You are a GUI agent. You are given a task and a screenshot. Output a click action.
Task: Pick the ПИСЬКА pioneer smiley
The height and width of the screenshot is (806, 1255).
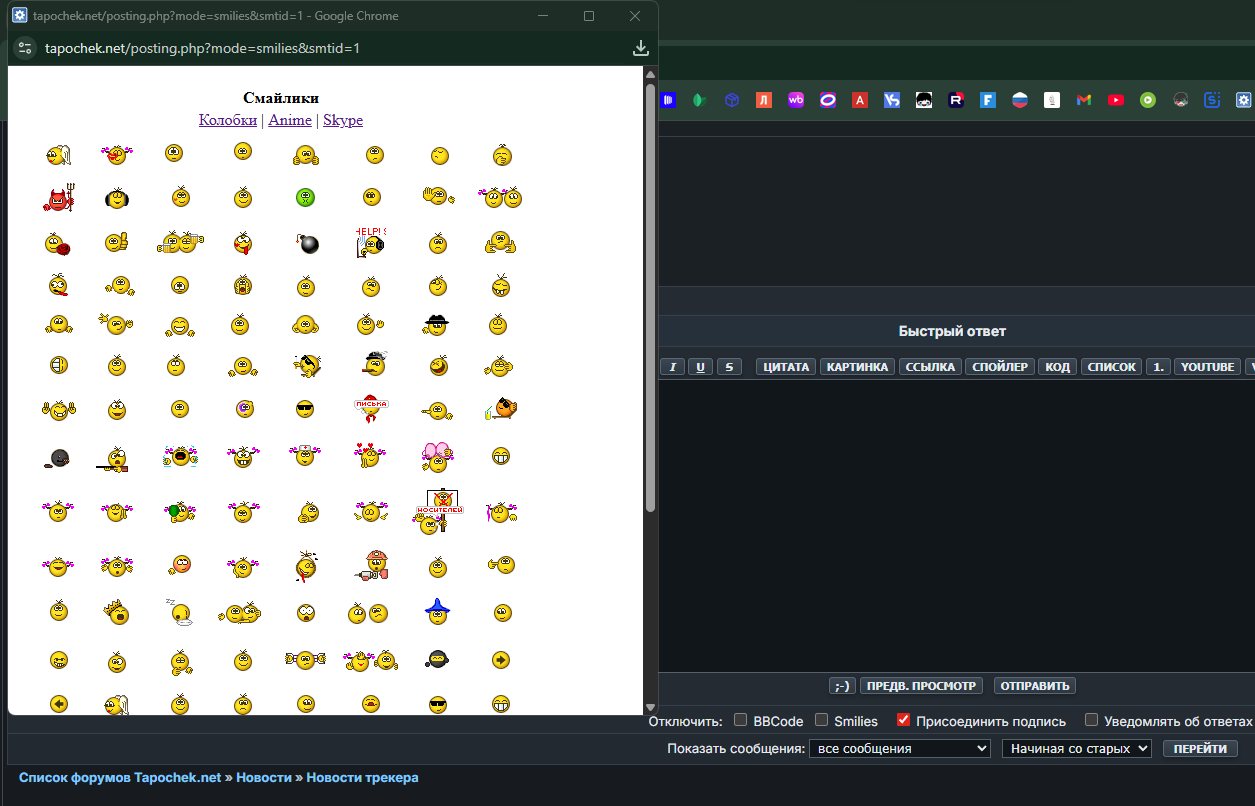(371, 408)
